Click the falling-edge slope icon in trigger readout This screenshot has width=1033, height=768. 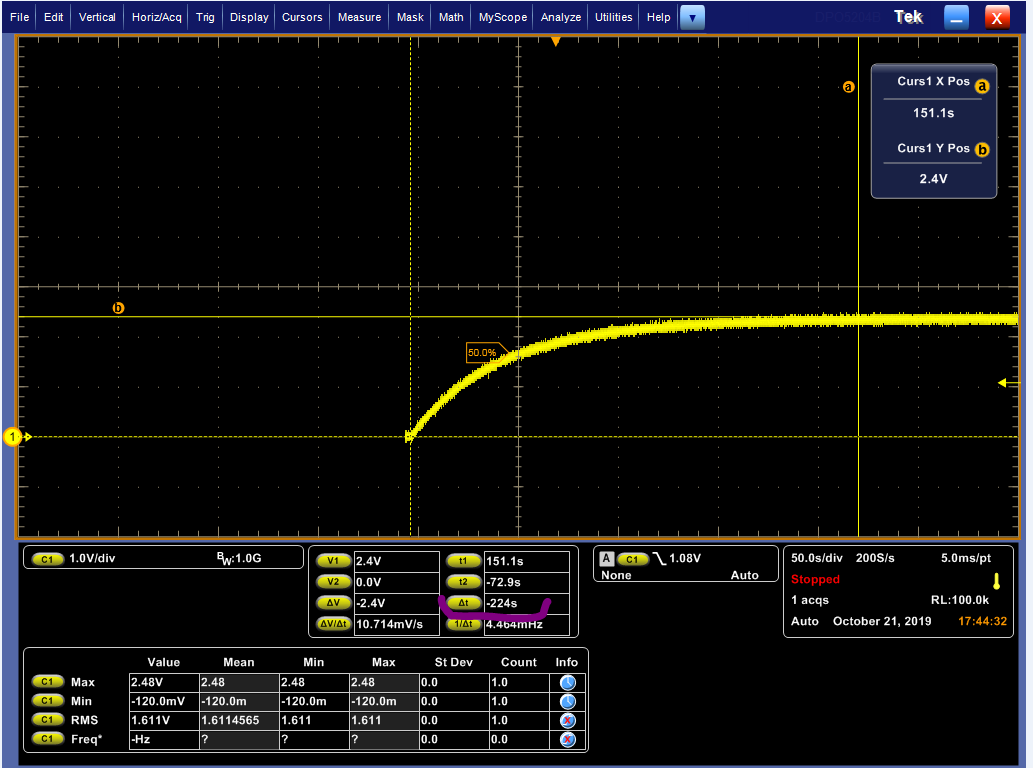[658, 559]
